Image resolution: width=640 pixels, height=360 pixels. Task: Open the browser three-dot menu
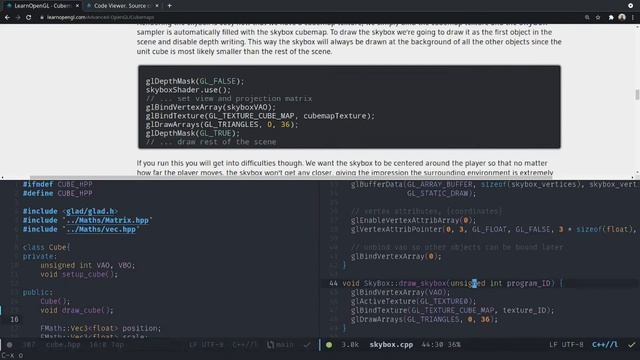[633, 18]
